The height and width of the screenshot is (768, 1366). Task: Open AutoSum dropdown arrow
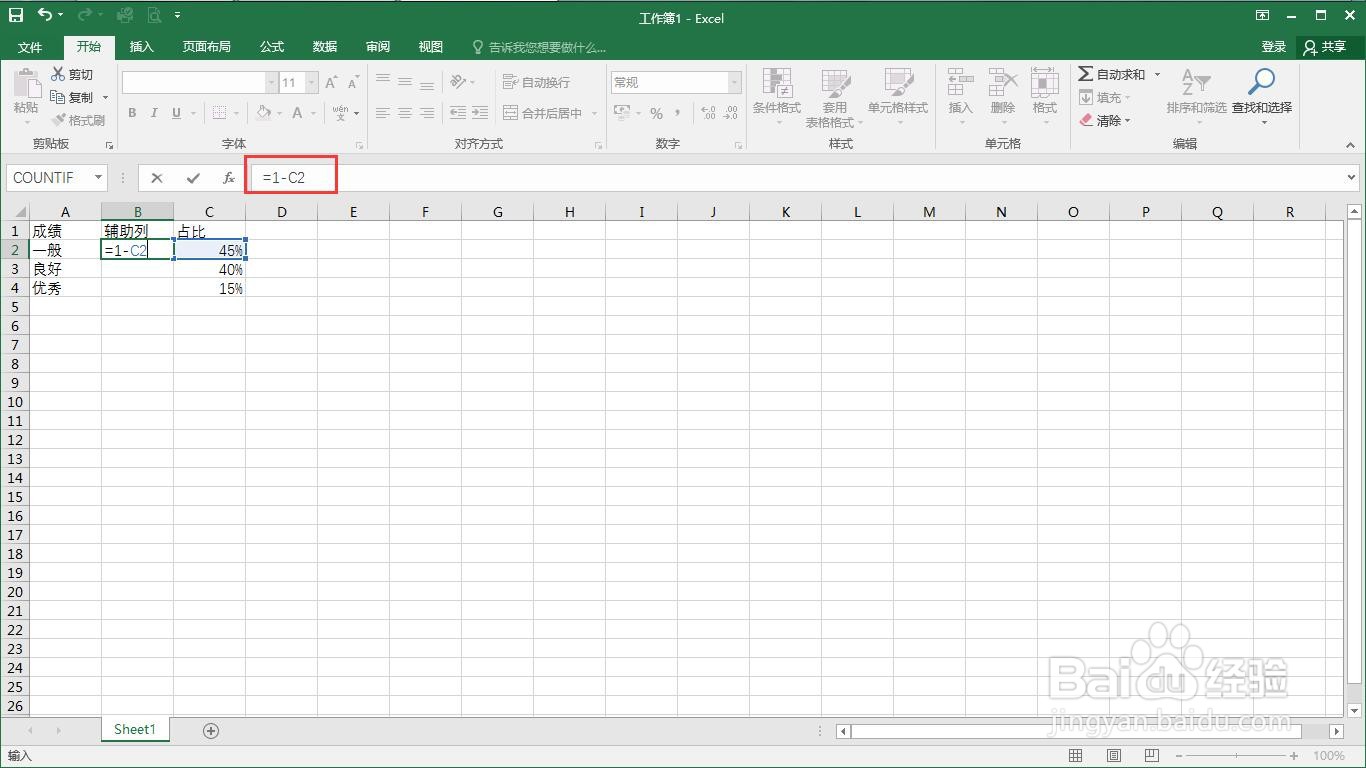point(1157,74)
